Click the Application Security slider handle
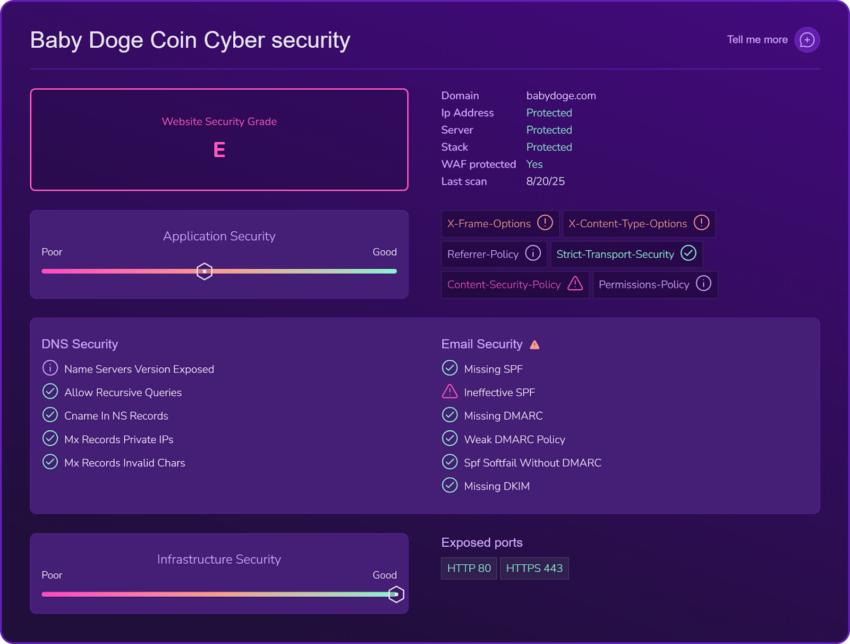The width and height of the screenshot is (850, 644). pyautogui.click(x=204, y=271)
